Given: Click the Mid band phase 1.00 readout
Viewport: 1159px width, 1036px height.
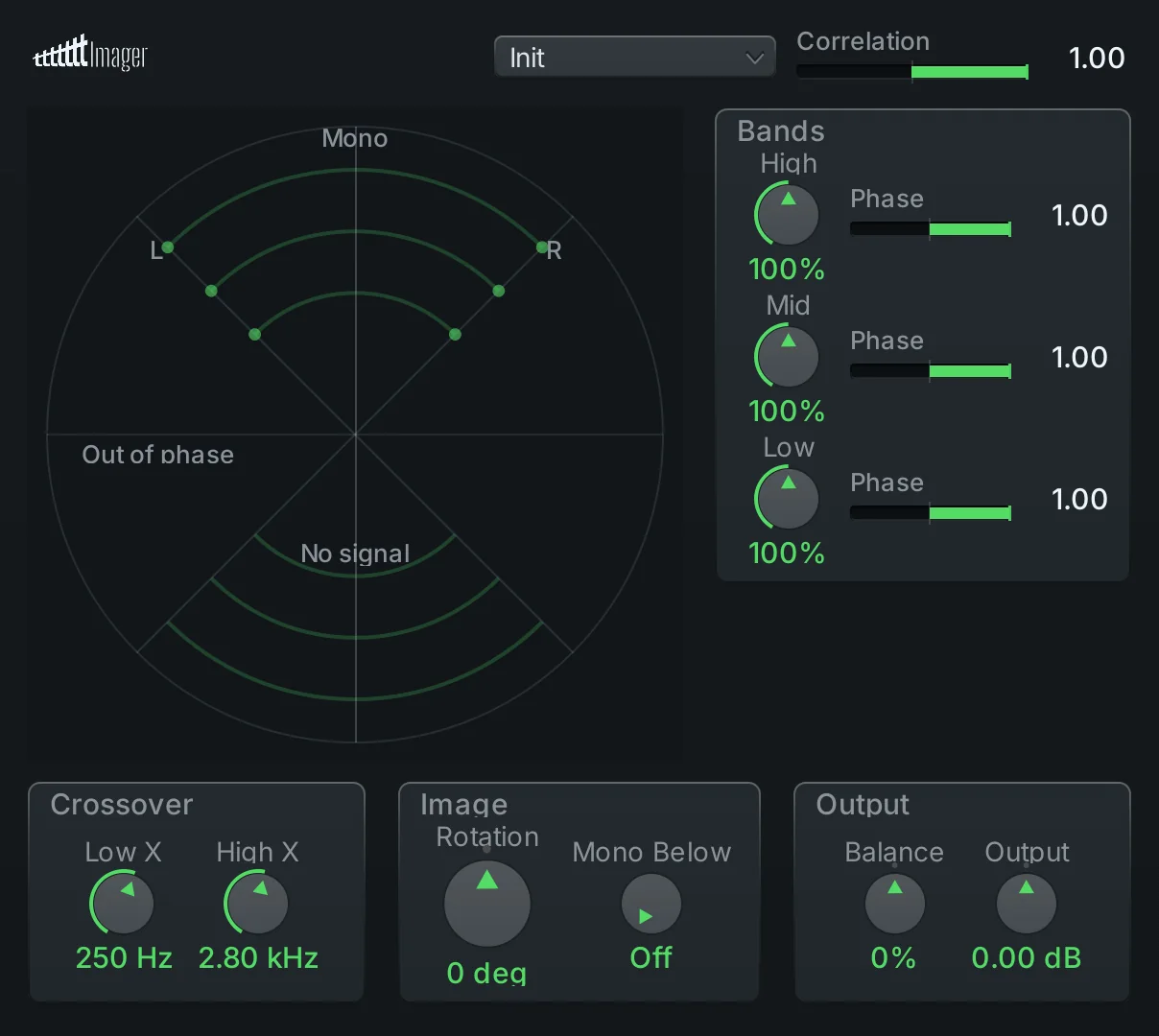Looking at the screenshot, I should pyautogui.click(x=1079, y=357).
